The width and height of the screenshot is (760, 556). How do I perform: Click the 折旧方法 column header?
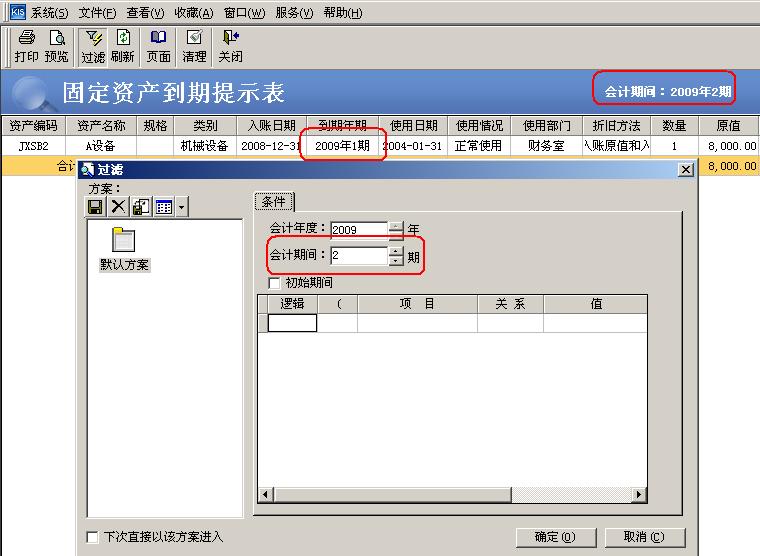[617, 126]
